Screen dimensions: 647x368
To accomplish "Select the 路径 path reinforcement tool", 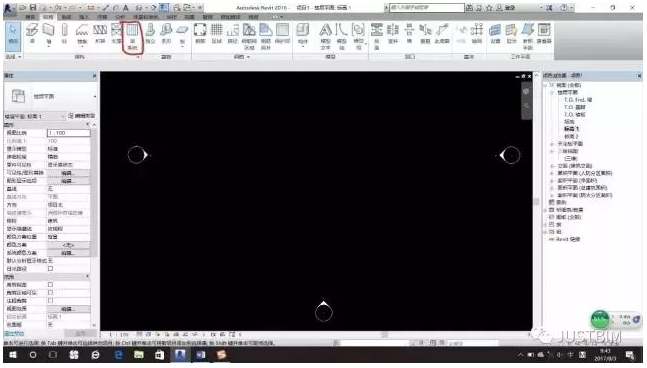I will 233,33.
